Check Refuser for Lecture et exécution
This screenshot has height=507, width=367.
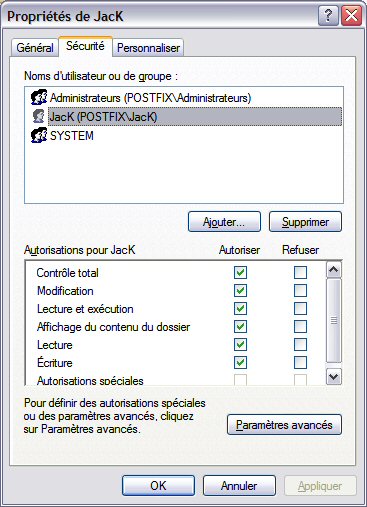coord(300,308)
